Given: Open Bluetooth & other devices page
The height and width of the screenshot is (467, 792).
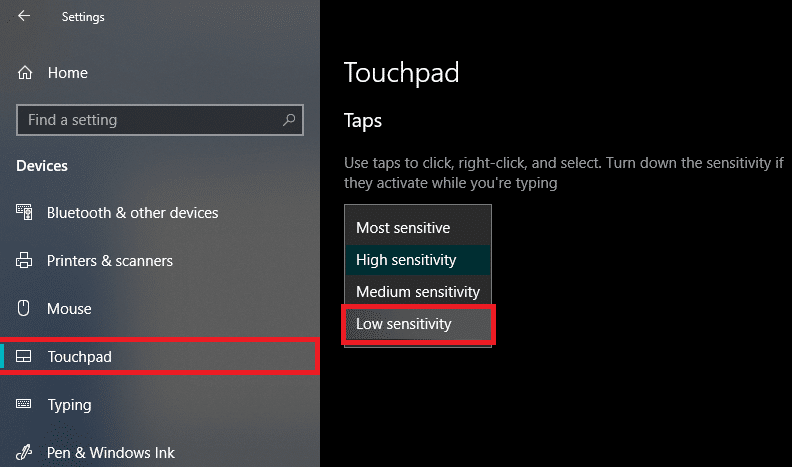Looking at the screenshot, I should click(132, 213).
